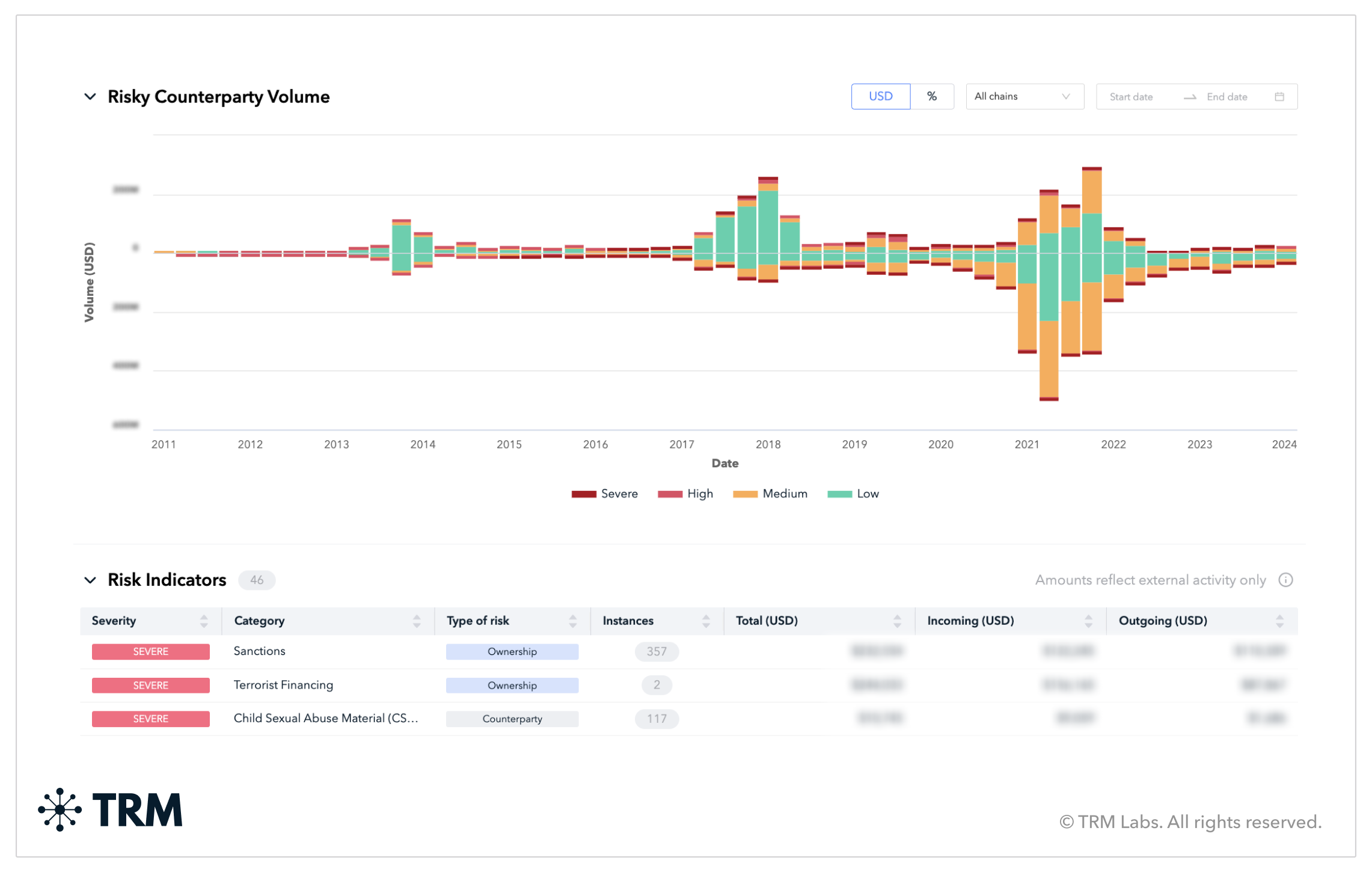The width and height of the screenshot is (1372, 872).
Task: Collapse the Risk Indicators section
Action: (90, 580)
